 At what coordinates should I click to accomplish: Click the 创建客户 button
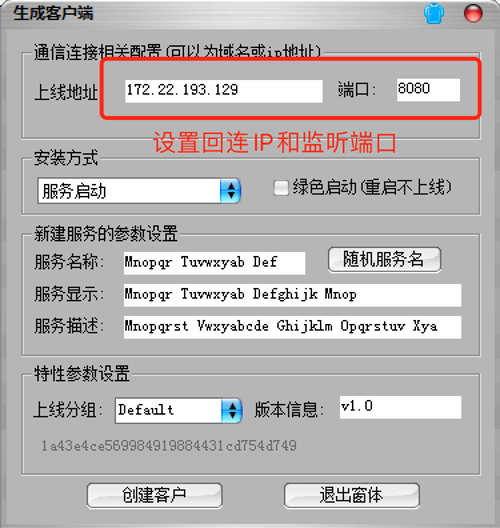click(155, 495)
